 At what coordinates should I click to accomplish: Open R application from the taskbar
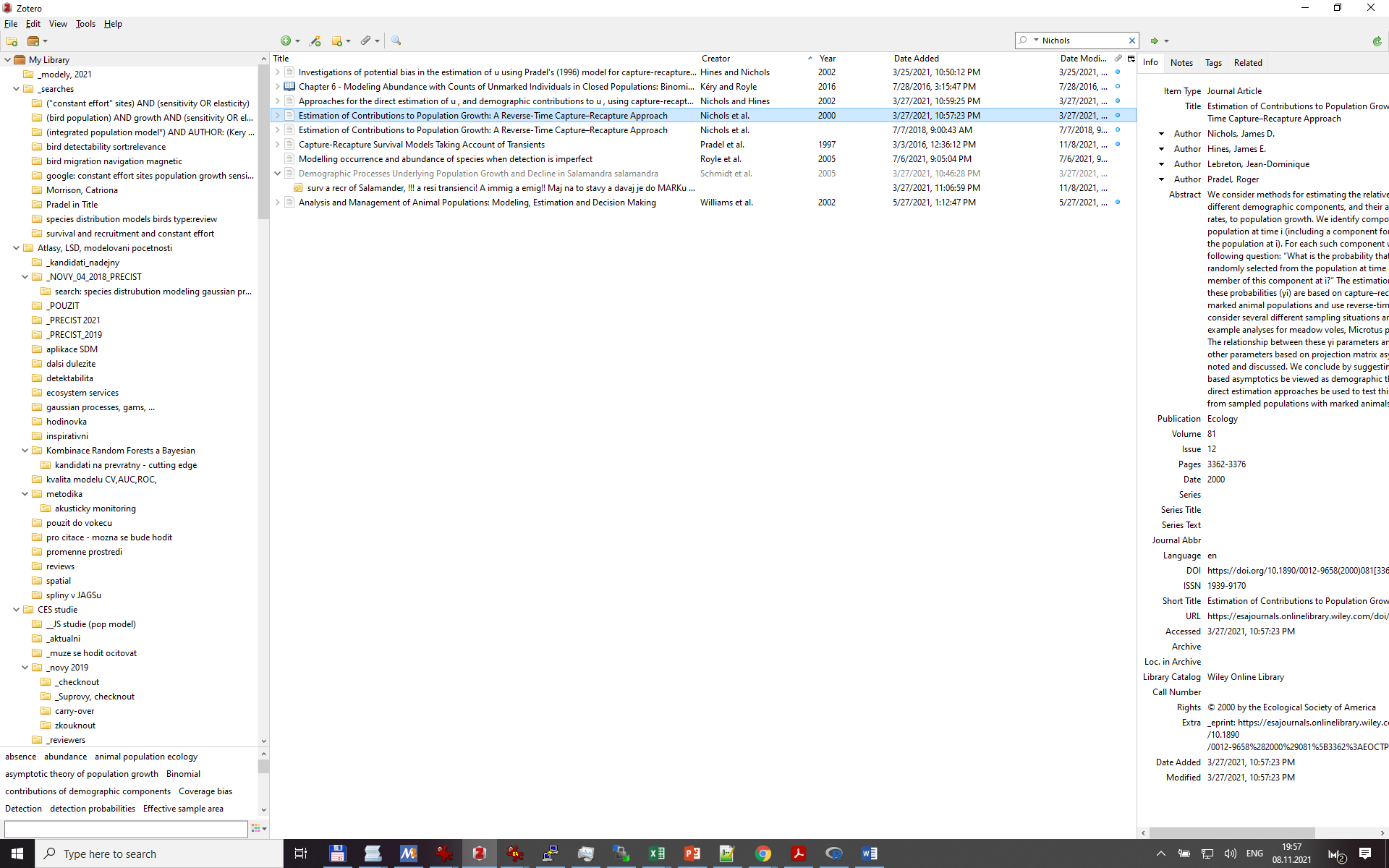click(x=834, y=854)
